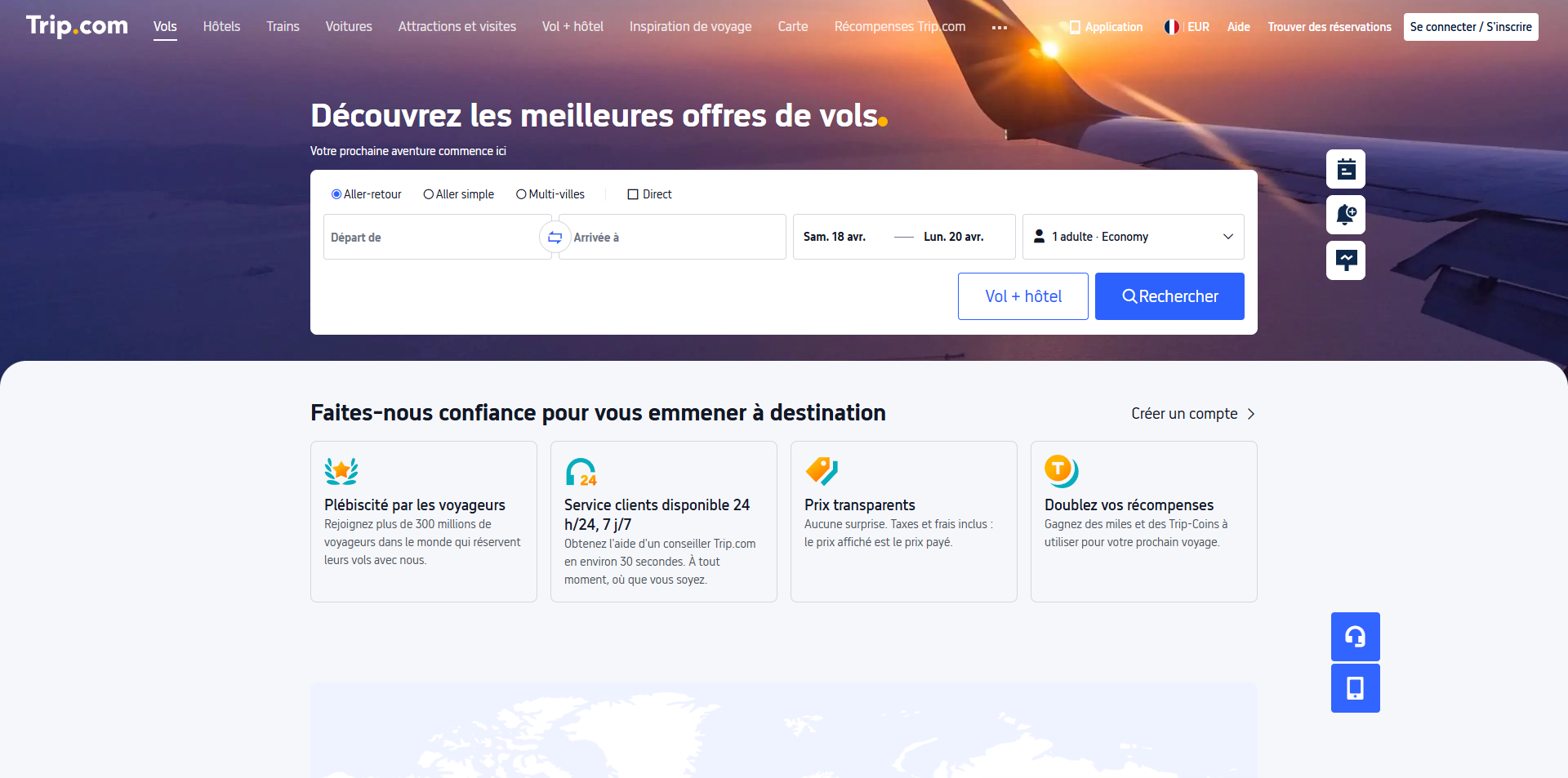Open the flight price trends chart icon
The width and height of the screenshot is (1568, 778).
[1346, 260]
